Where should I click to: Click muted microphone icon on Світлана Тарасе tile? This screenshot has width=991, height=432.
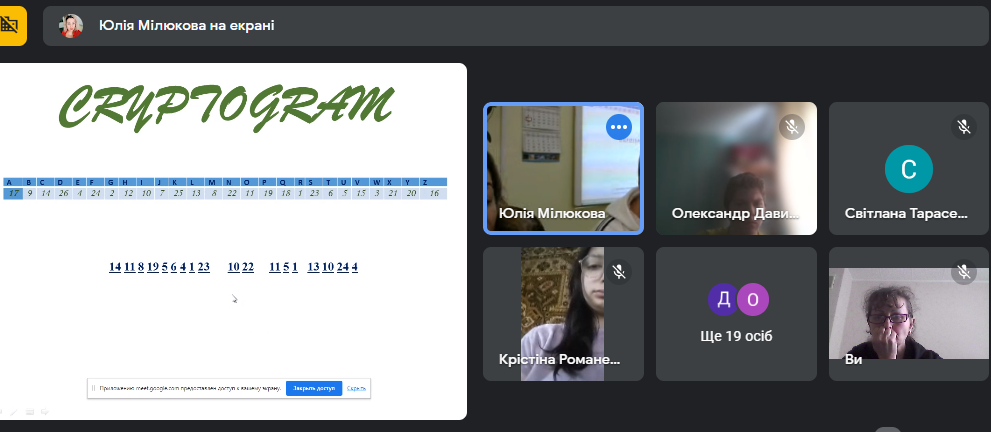click(x=964, y=127)
